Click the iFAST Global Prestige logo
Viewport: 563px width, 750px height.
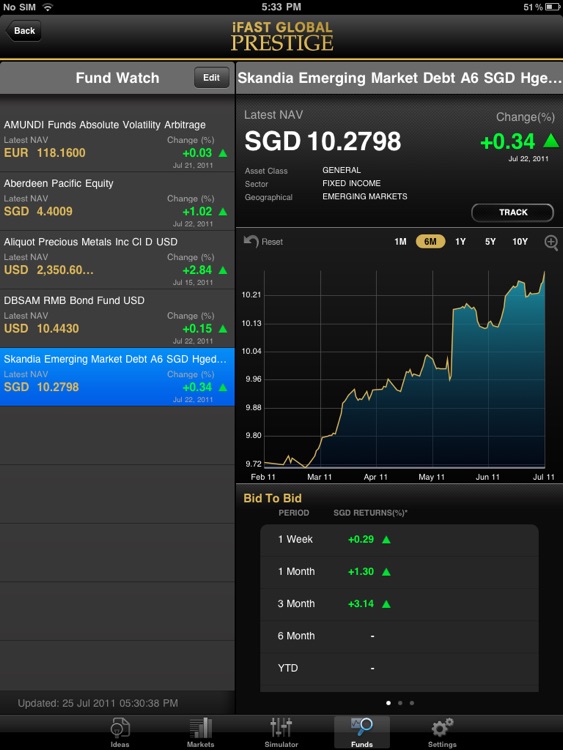(282, 37)
